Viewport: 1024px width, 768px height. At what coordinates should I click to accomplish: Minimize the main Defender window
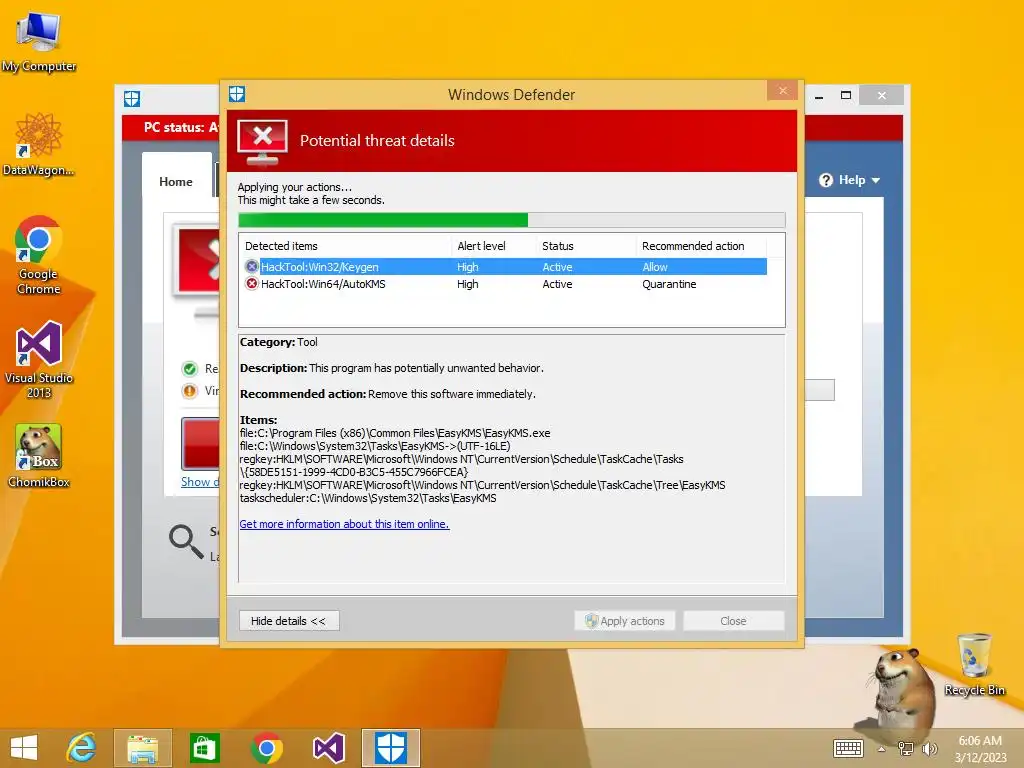[x=819, y=96]
